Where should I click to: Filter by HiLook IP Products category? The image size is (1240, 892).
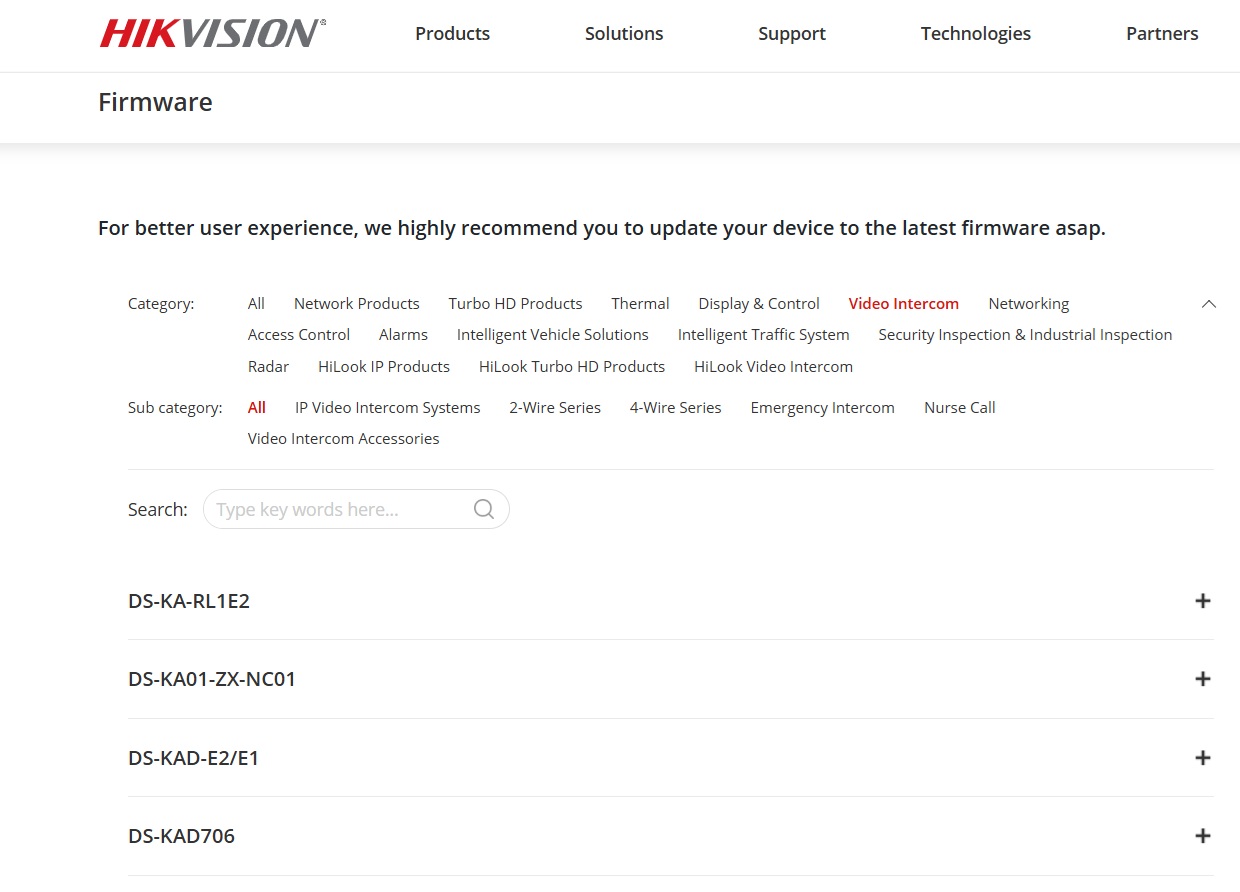click(x=384, y=367)
